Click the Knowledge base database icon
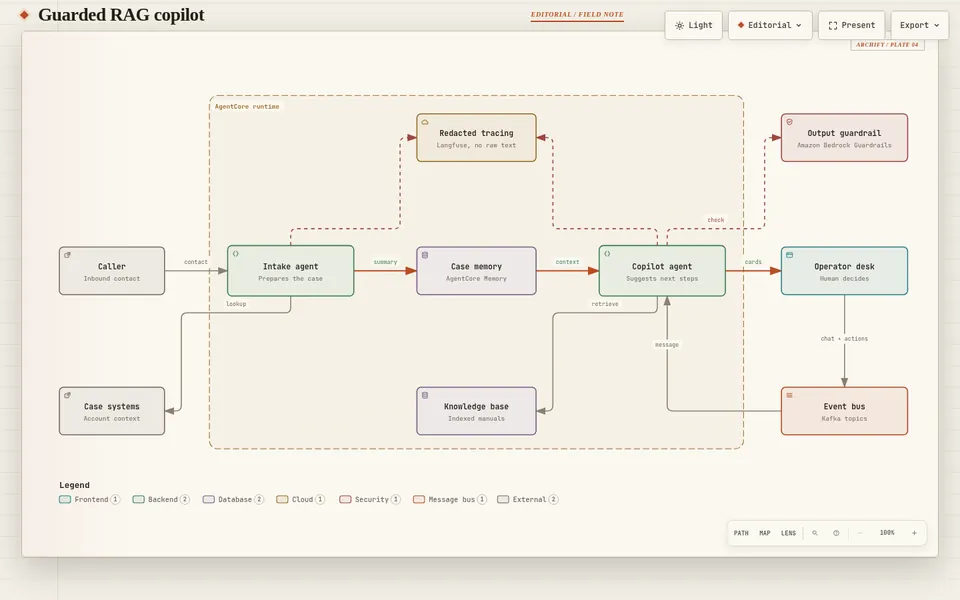Screen dimensions: 960x600 pos(425,395)
